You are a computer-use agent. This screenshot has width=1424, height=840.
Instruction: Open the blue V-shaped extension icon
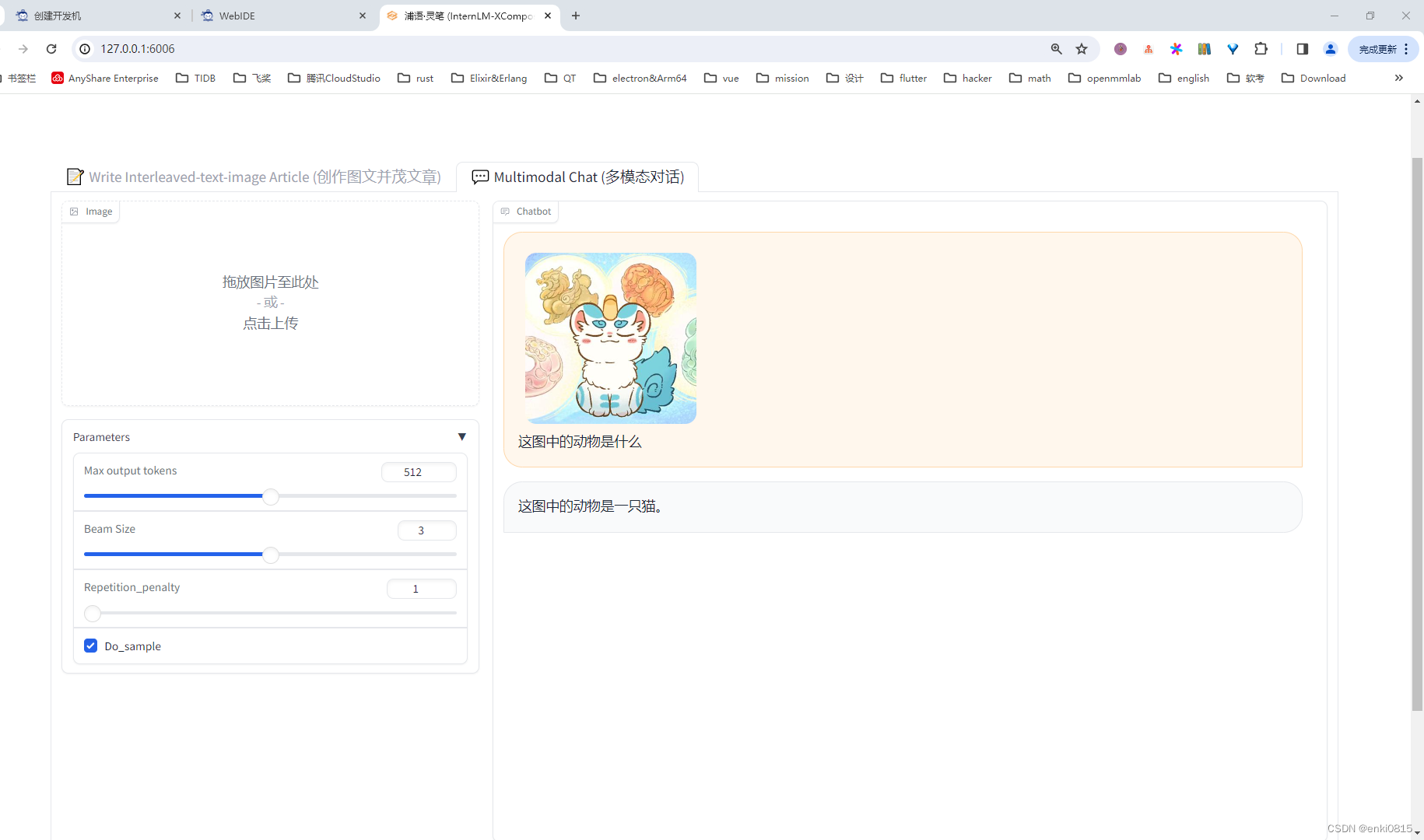1233,49
